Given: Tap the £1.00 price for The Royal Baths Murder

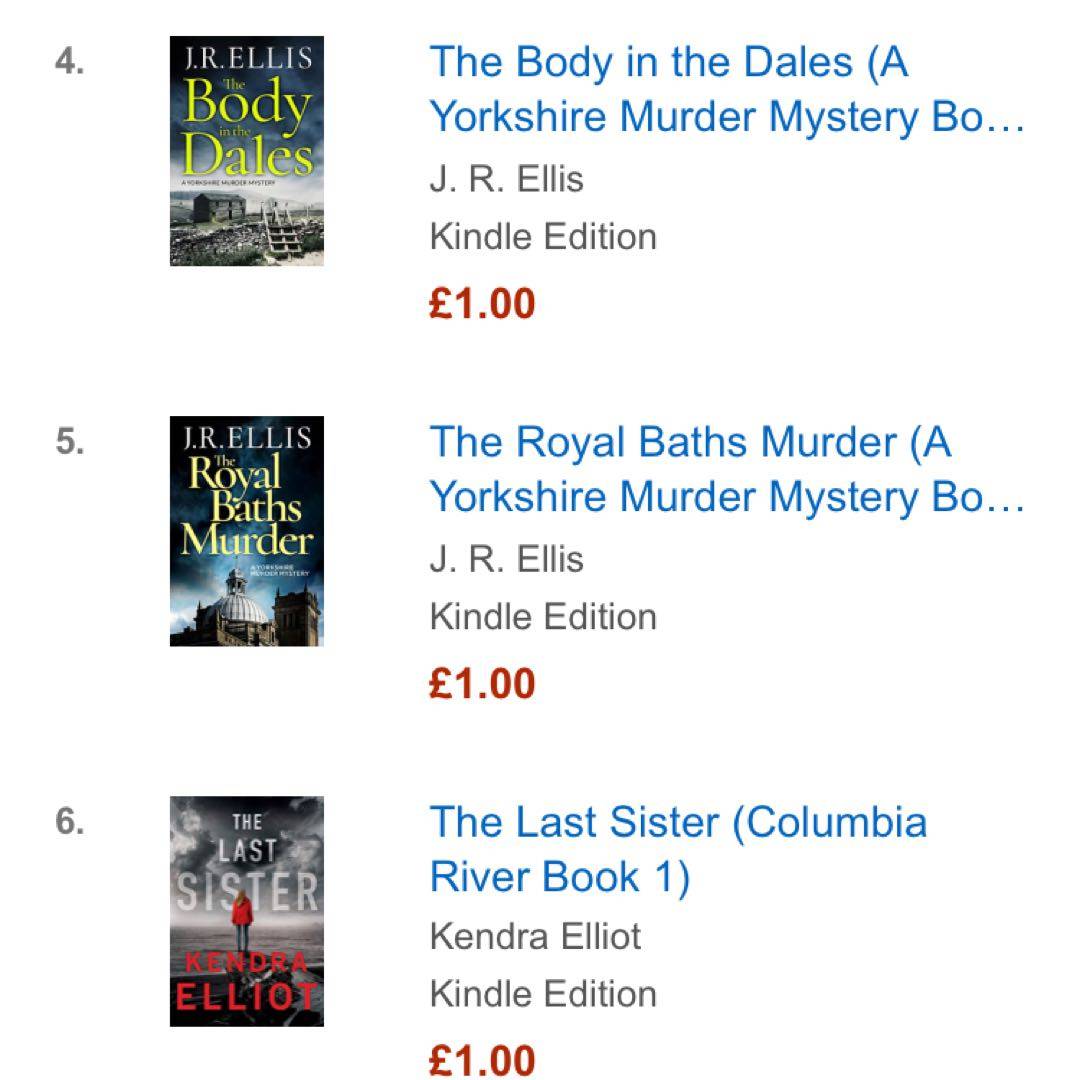Looking at the screenshot, I should coord(482,683).
